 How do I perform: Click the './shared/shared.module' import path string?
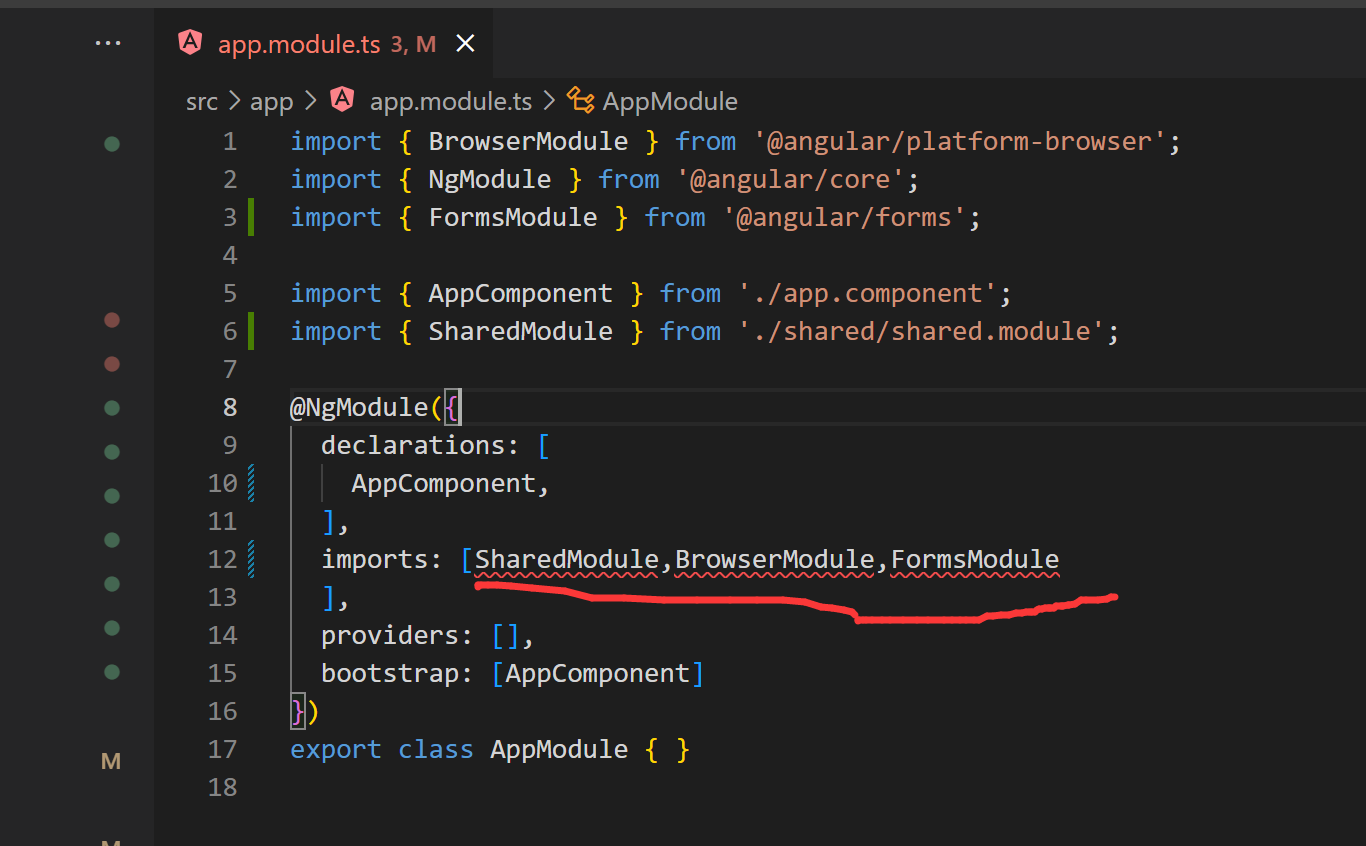pyautogui.click(x=920, y=332)
